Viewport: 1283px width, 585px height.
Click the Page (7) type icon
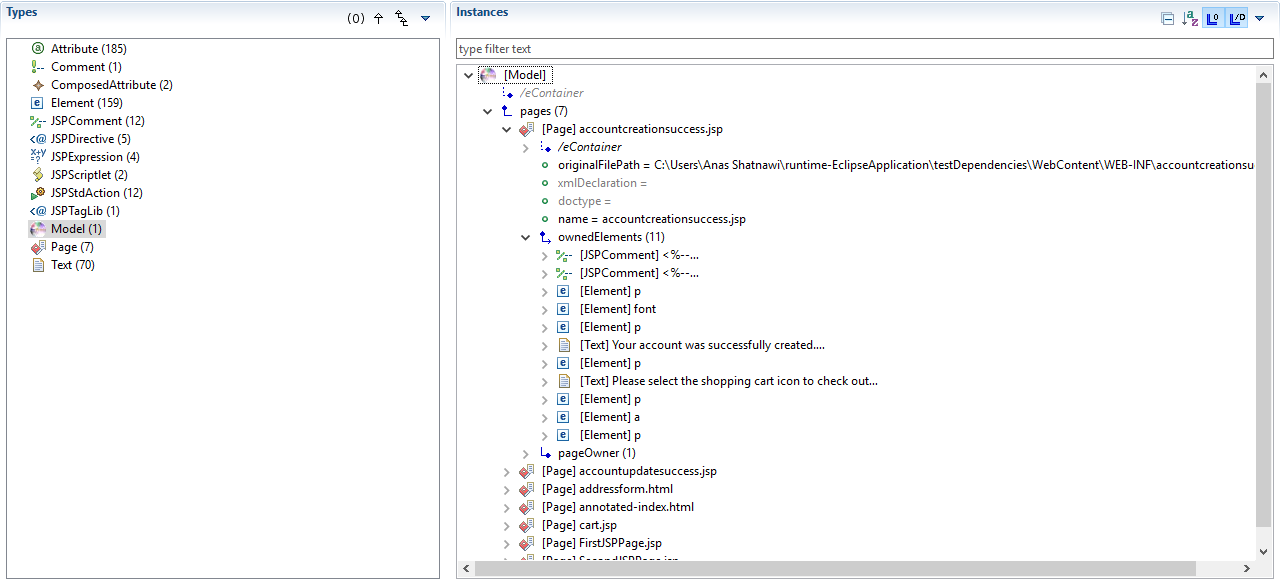click(x=38, y=247)
